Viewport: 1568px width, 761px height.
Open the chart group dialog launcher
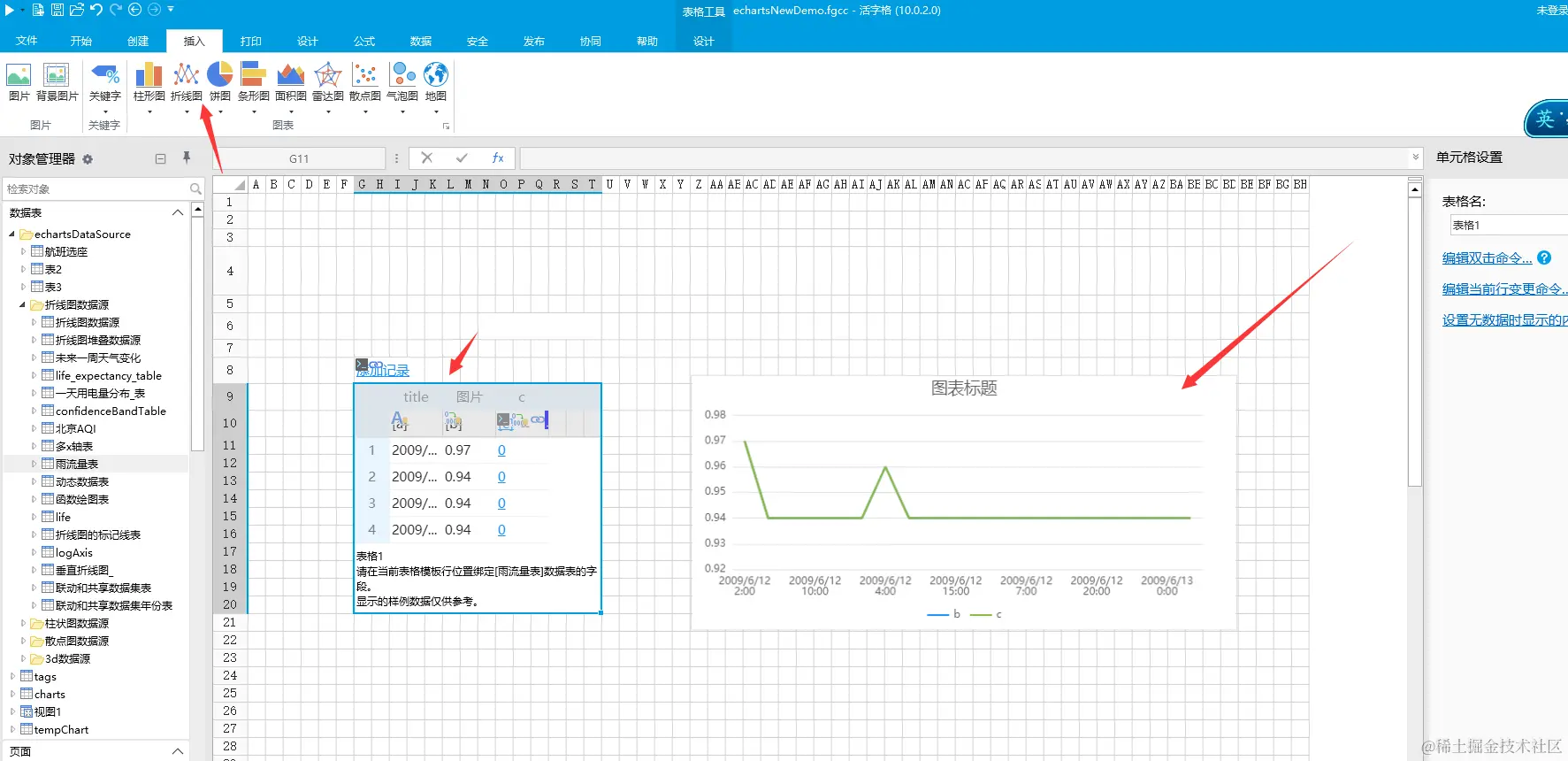tap(446, 127)
